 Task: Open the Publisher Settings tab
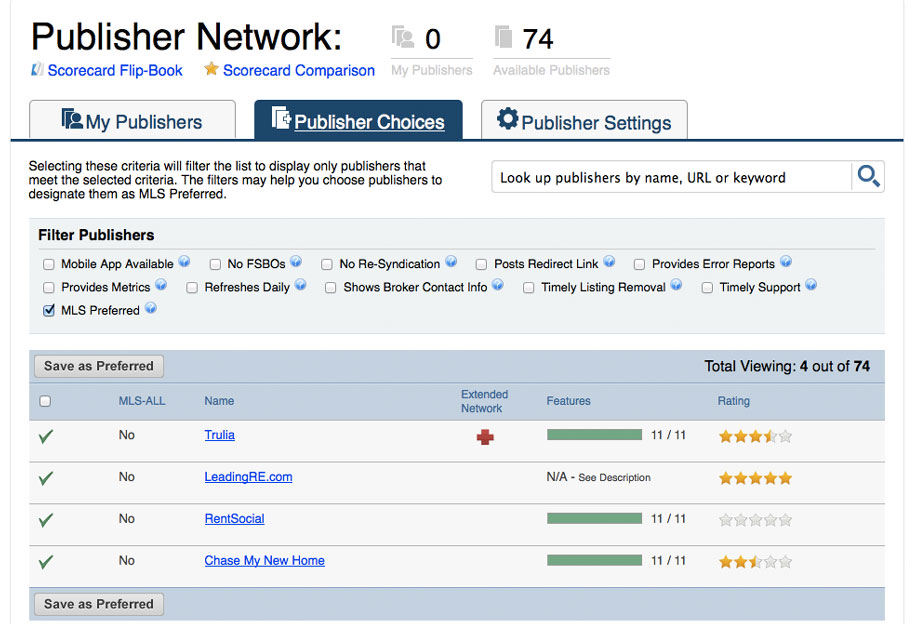pos(584,121)
